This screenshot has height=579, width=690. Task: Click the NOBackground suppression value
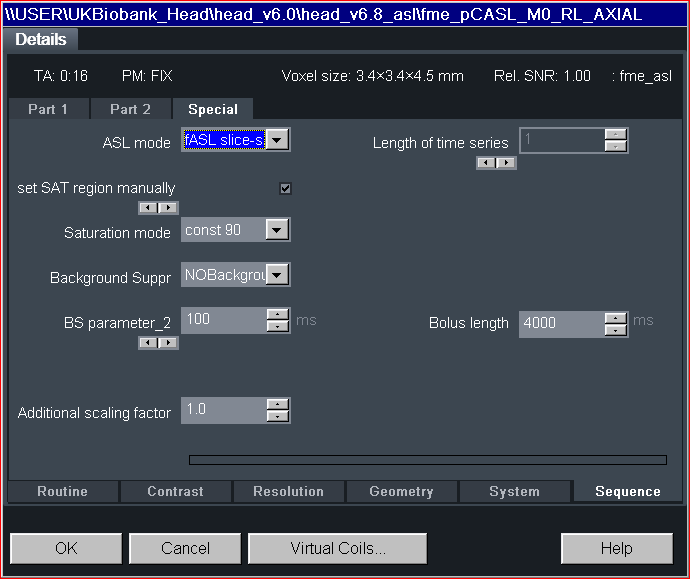coord(224,275)
